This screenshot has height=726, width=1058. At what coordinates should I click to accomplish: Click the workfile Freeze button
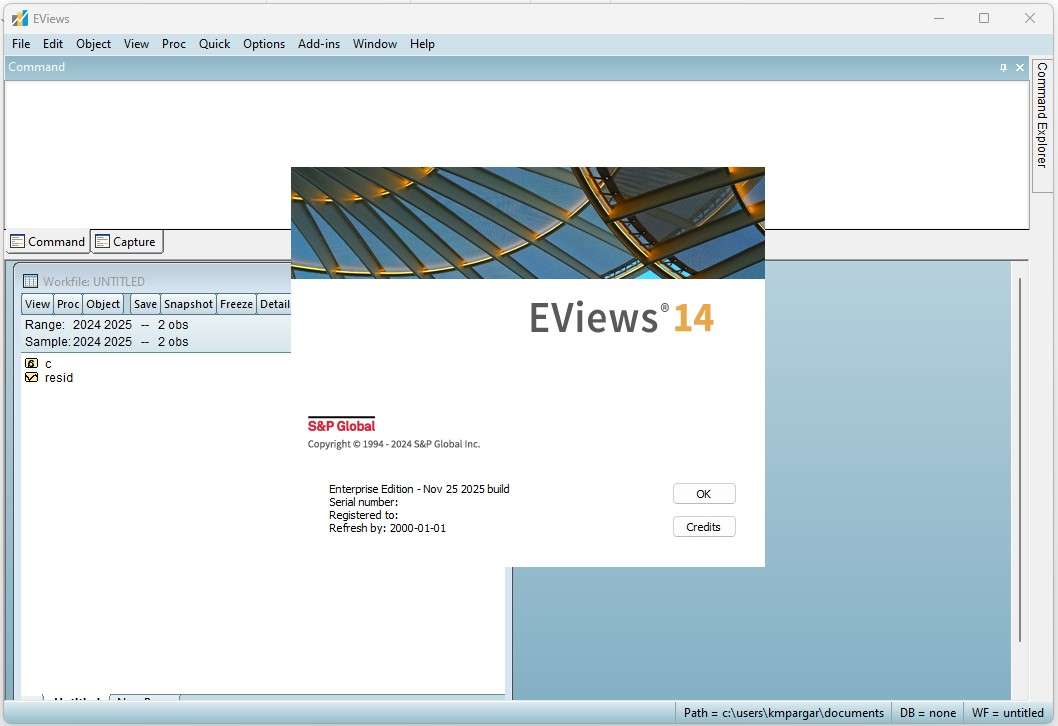click(236, 304)
